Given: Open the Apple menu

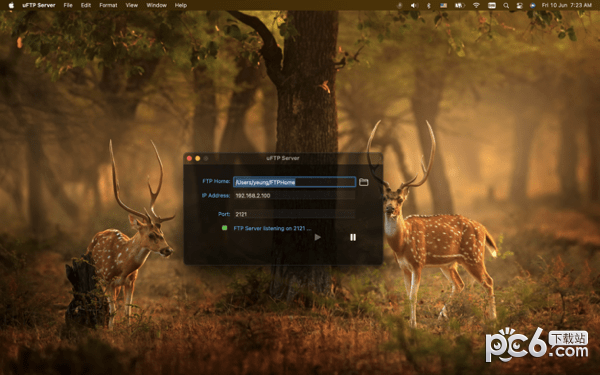Looking at the screenshot, I should click(x=11, y=5).
